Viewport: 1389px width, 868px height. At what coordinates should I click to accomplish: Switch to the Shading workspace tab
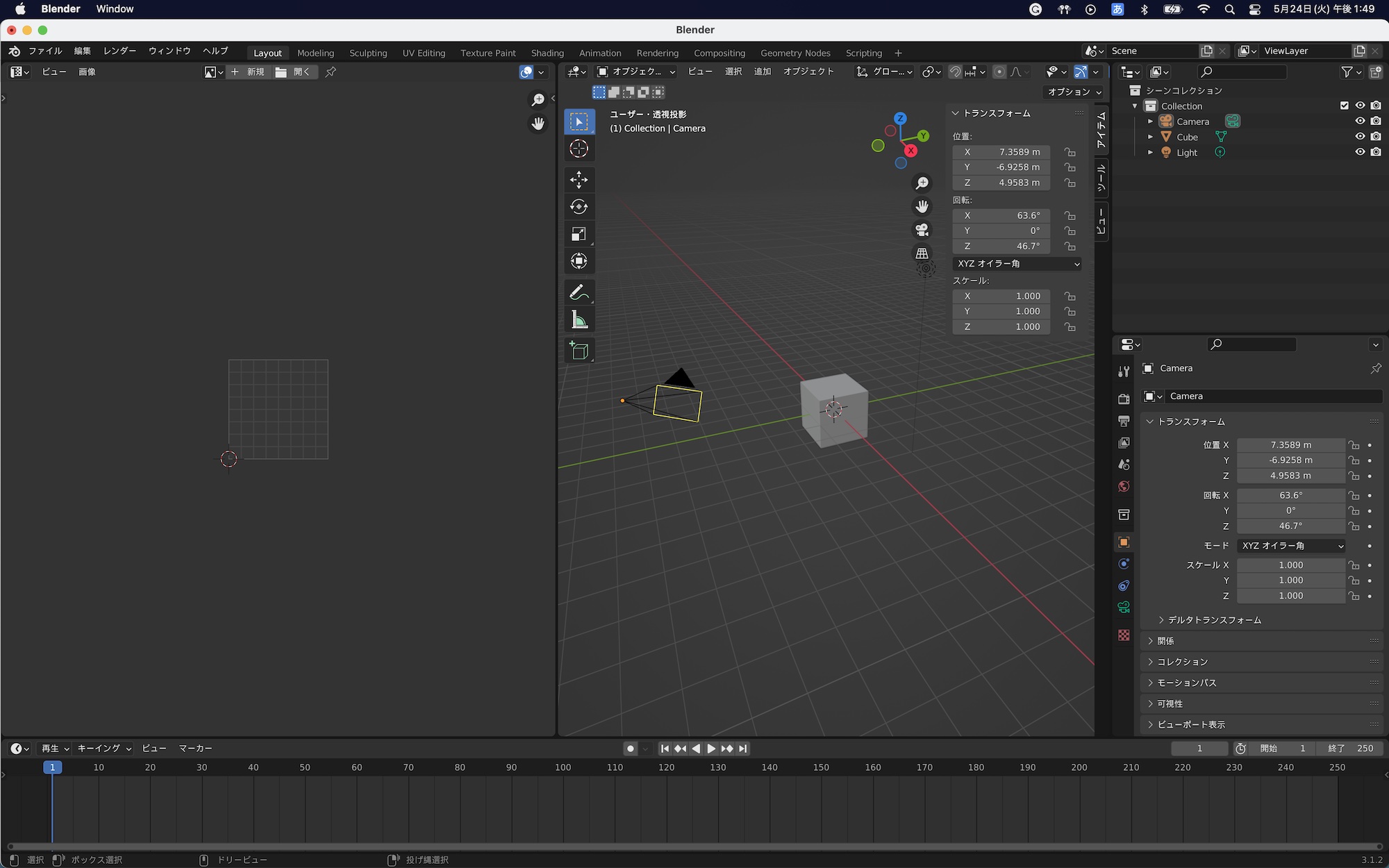tap(547, 53)
